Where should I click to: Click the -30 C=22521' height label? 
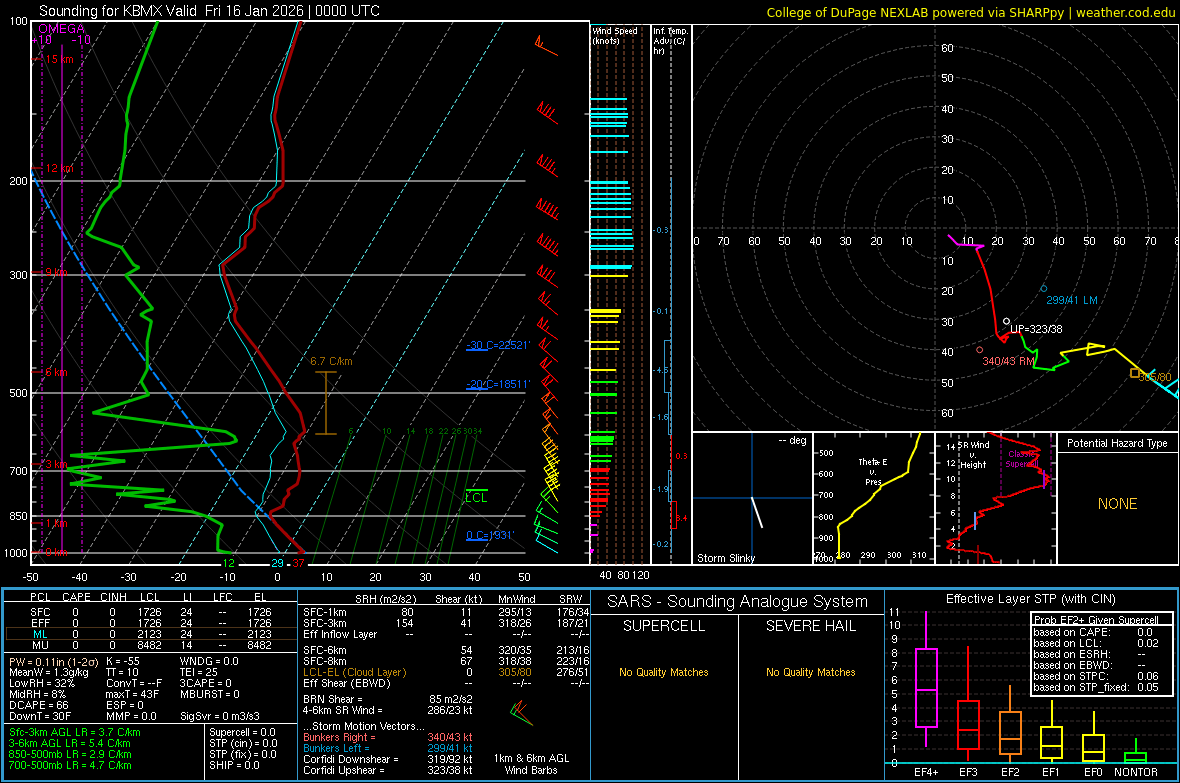498,345
